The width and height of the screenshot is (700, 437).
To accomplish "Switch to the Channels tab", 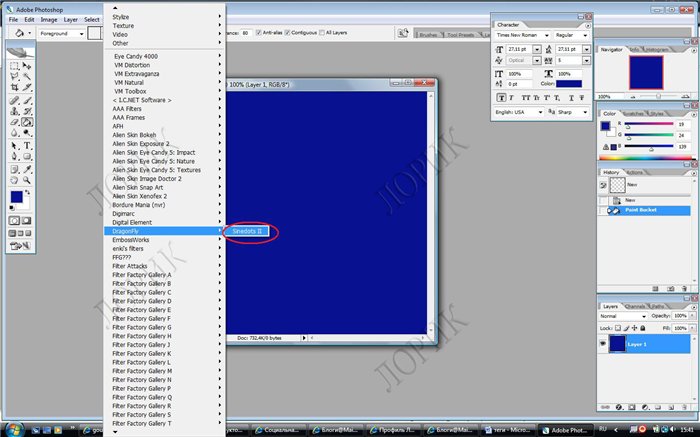I will 635,306.
